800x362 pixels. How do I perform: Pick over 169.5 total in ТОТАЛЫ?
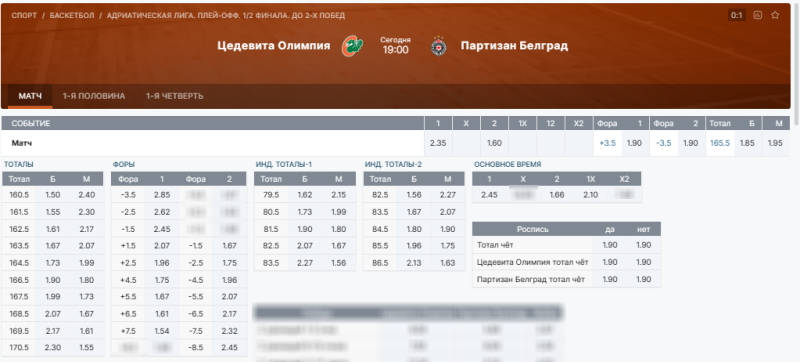[x=53, y=331]
